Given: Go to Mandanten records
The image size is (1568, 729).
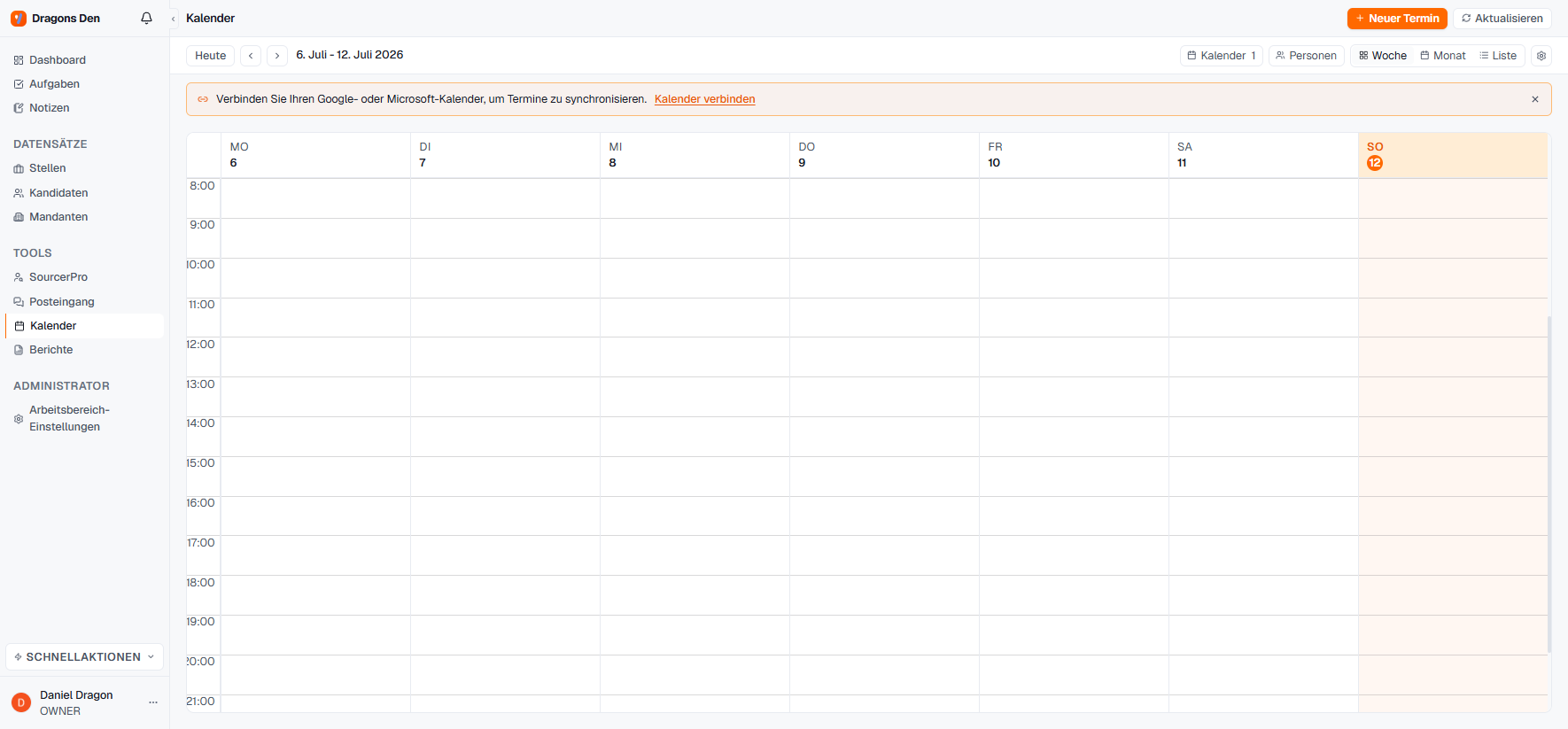Looking at the screenshot, I should pyautogui.click(x=85, y=217).
